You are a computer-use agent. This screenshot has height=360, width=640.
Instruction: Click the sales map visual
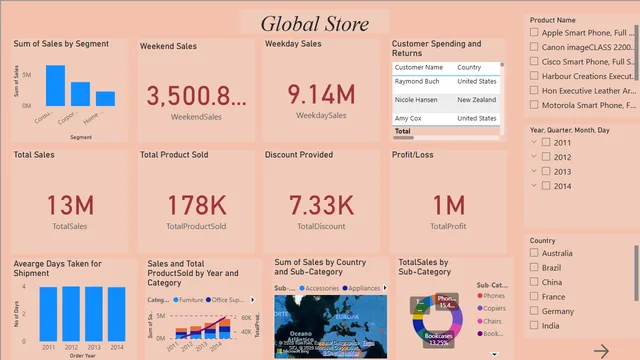coord(331,327)
